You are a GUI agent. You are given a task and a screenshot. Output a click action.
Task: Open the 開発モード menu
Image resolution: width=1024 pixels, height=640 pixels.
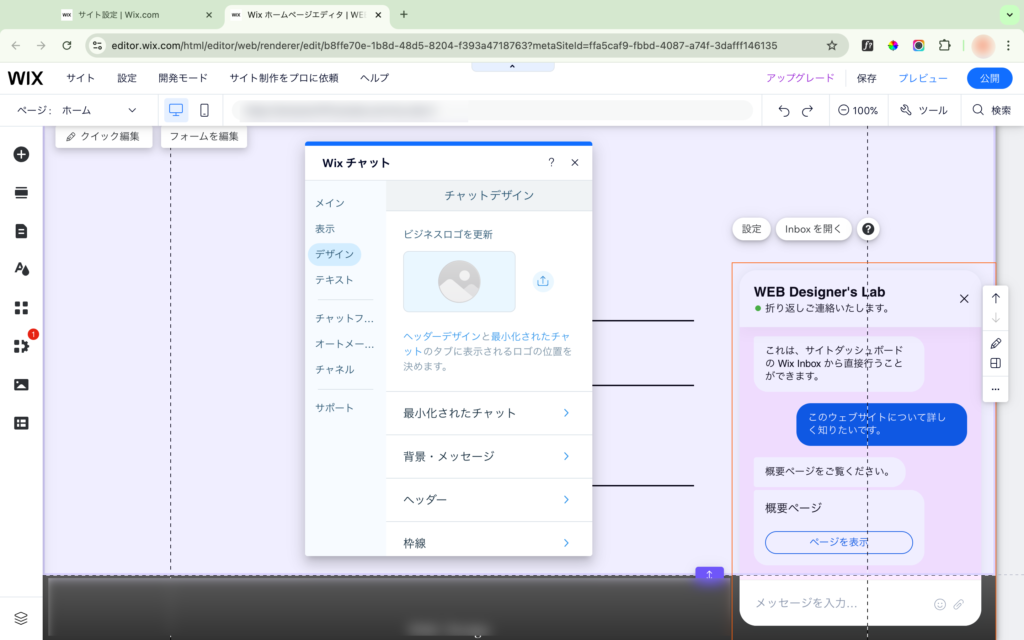click(x=183, y=78)
